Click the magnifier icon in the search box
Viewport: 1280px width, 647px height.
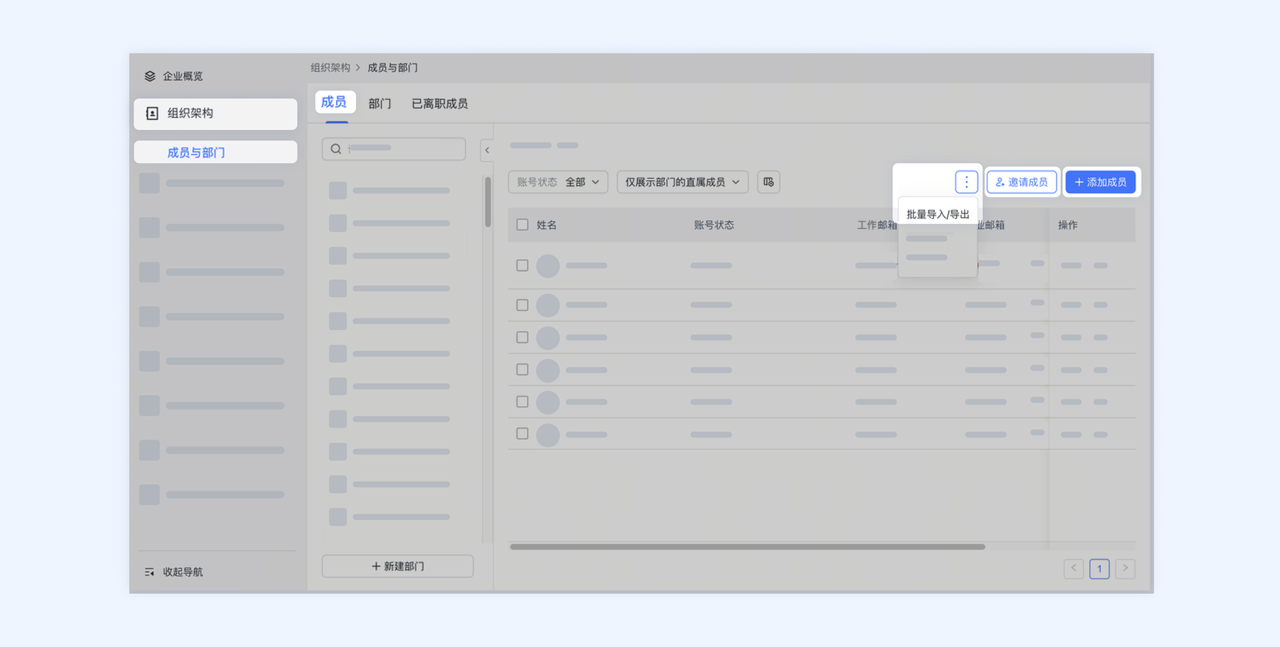coord(335,148)
